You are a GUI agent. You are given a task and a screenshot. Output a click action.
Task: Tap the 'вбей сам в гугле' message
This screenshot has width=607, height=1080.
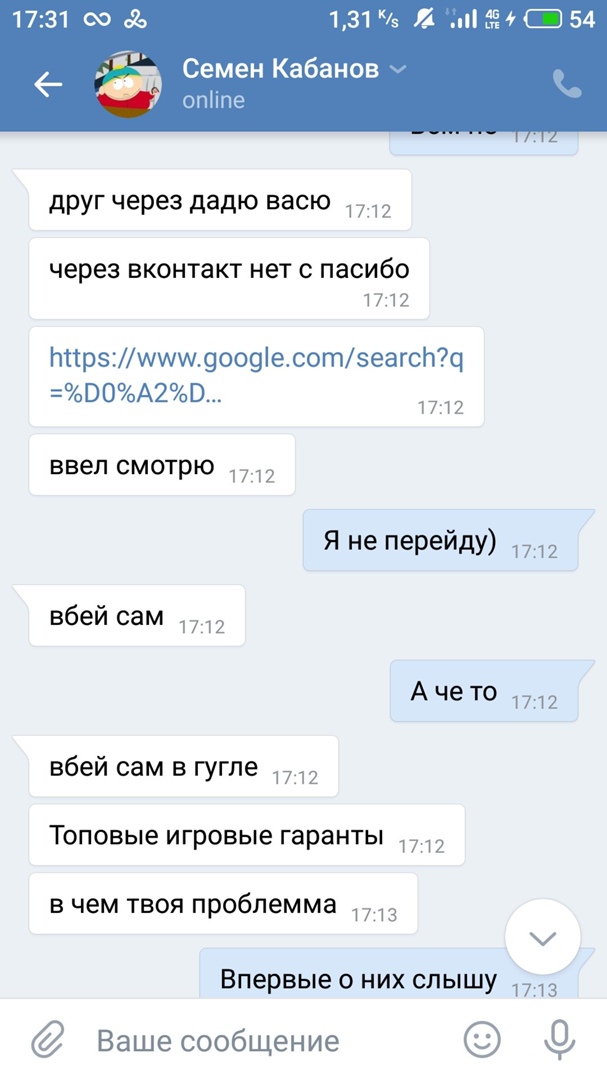click(x=184, y=768)
